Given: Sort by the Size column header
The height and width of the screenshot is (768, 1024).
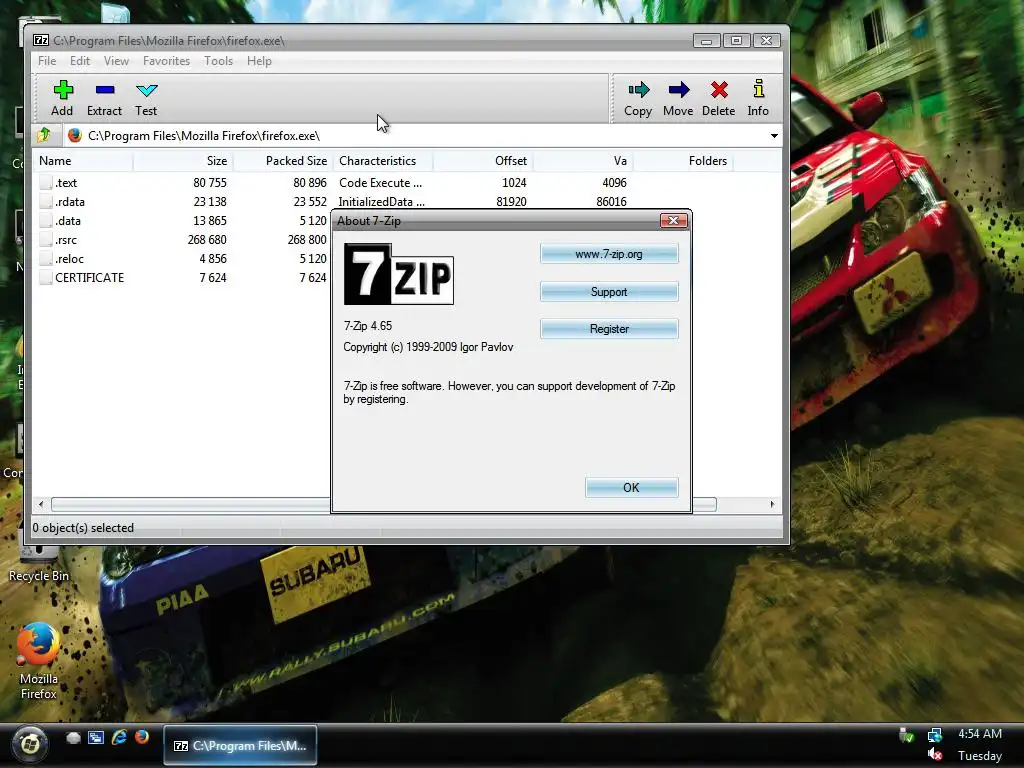Looking at the screenshot, I should 183,161.
